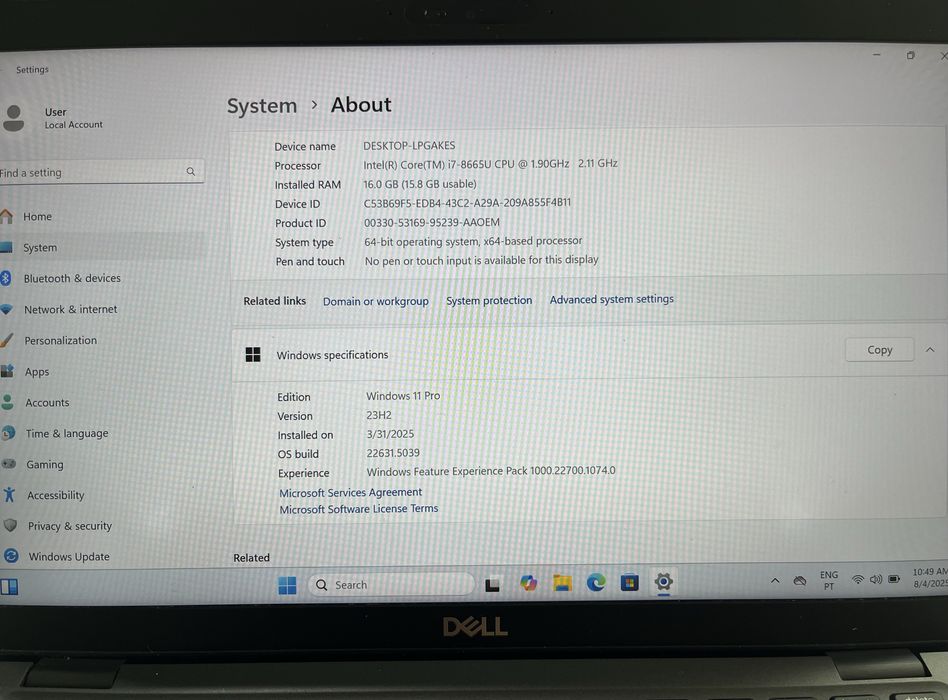Click the User local account profile picture
This screenshot has height=700, width=948.
(x=13, y=118)
